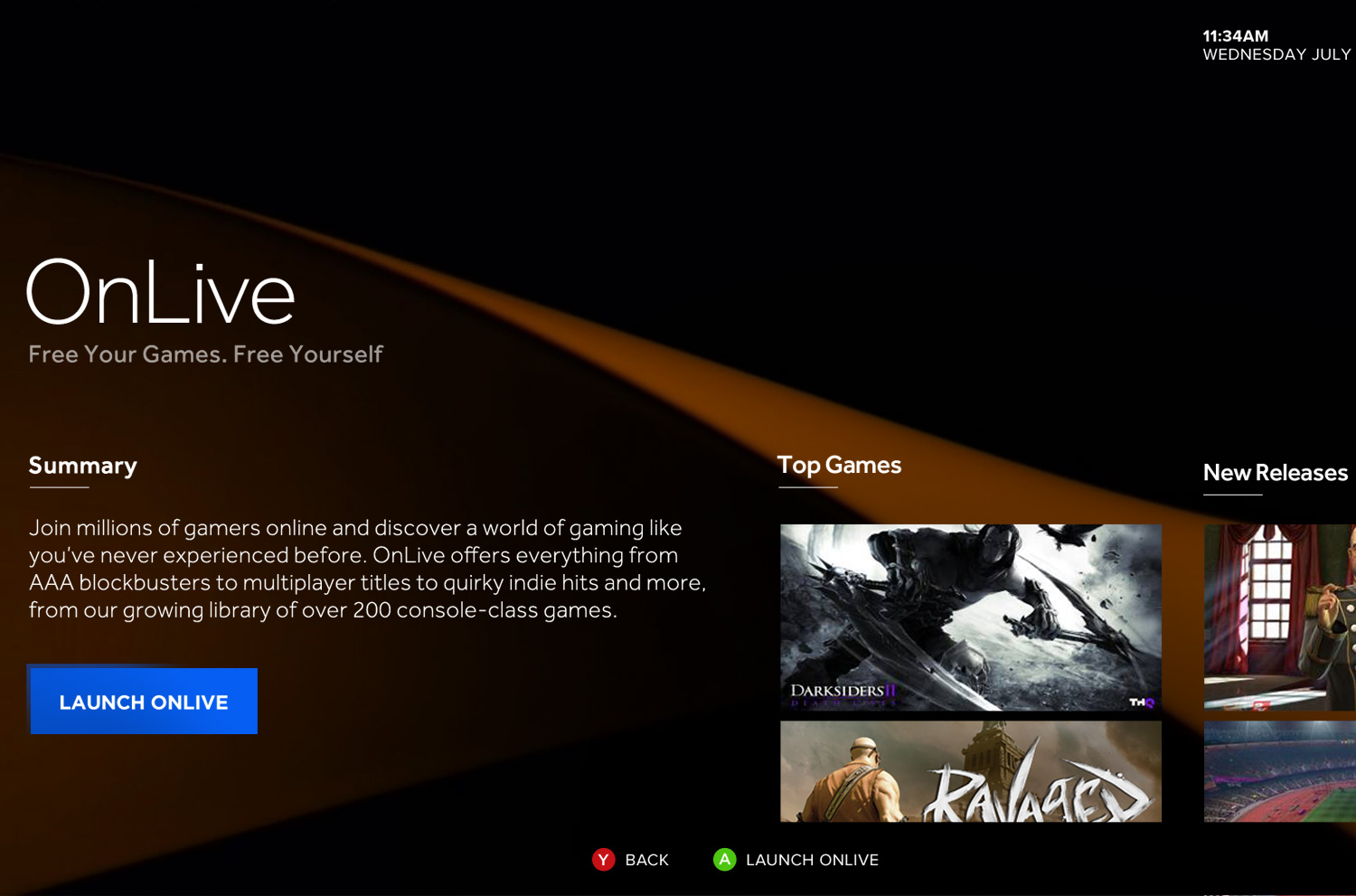The image size is (1356, 896).
Task: Open the Darksiders II game thumbnail
Action: (x=971, y=618)
